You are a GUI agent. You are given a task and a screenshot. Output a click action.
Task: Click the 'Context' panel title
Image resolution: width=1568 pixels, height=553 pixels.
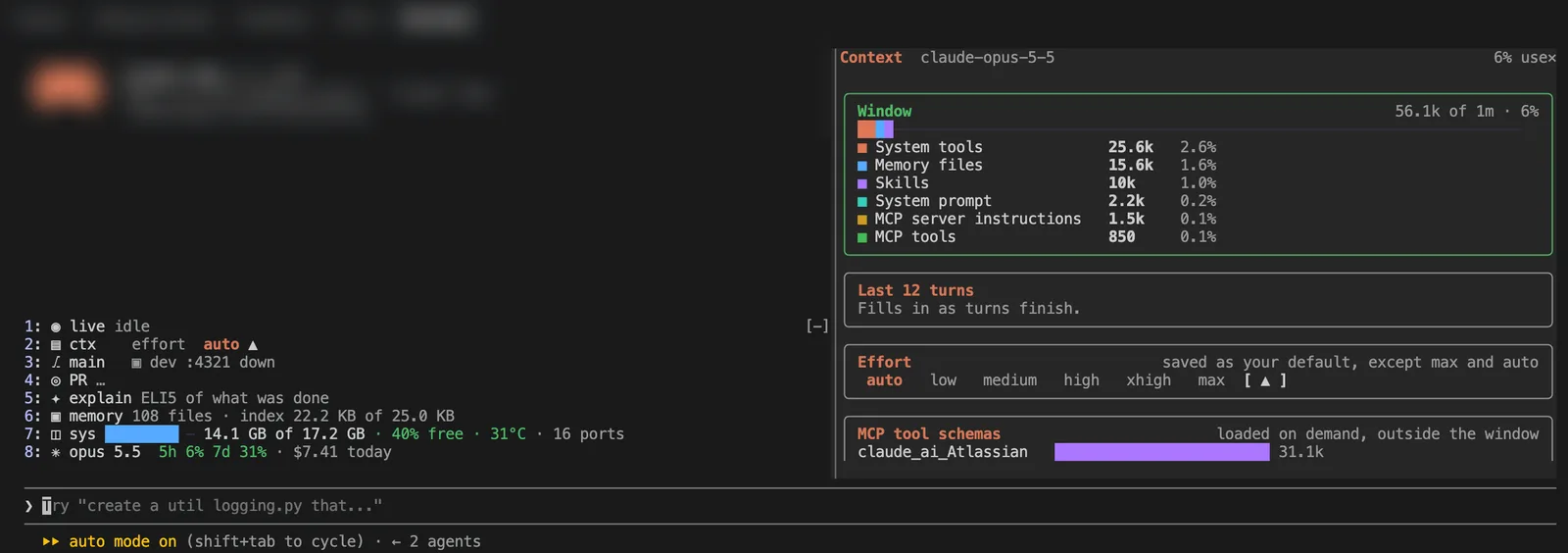(870, 58)
